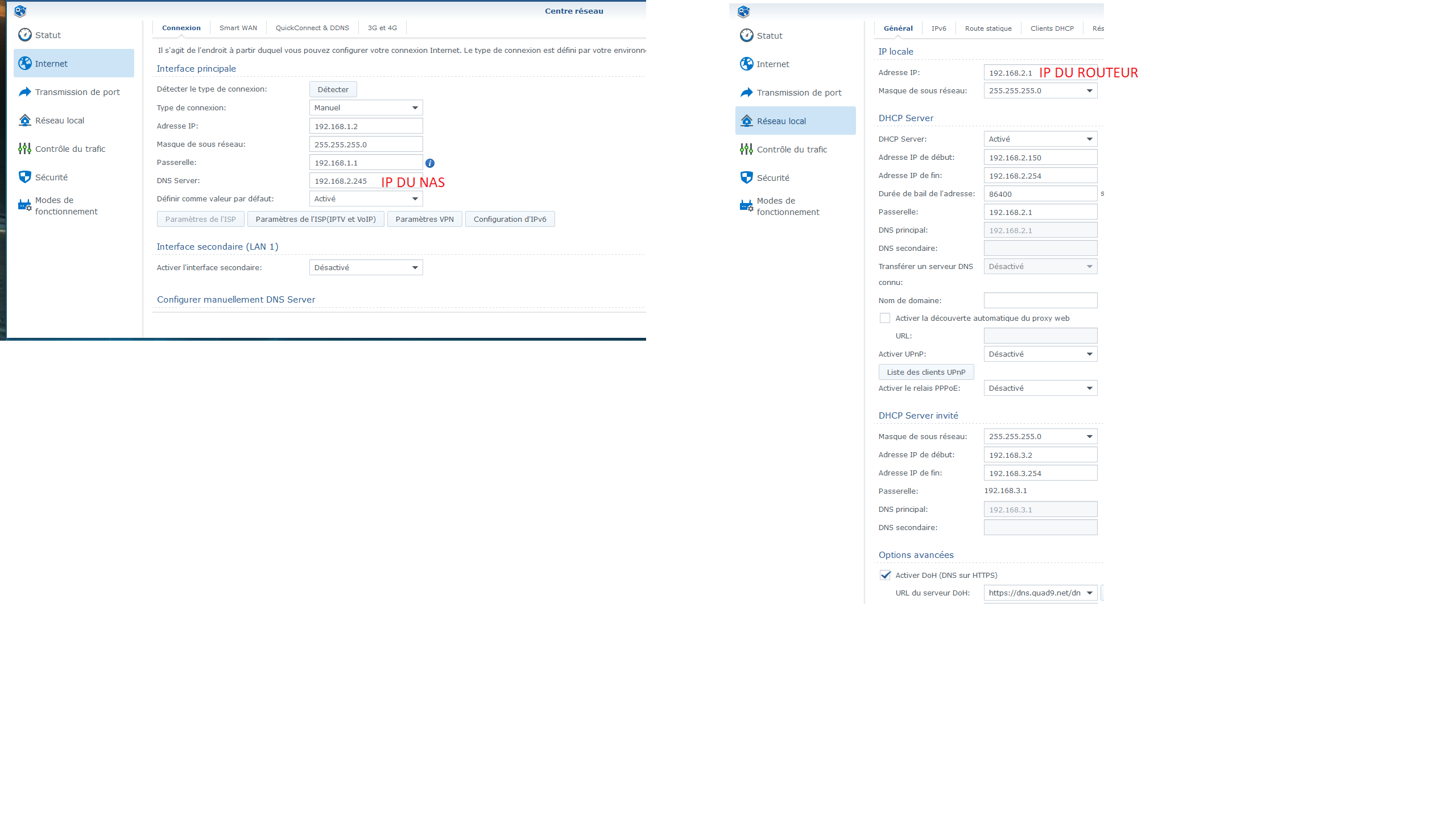Open the Clients DHCP tab
1456x819 pixels.
click(x=1052, y=28)
